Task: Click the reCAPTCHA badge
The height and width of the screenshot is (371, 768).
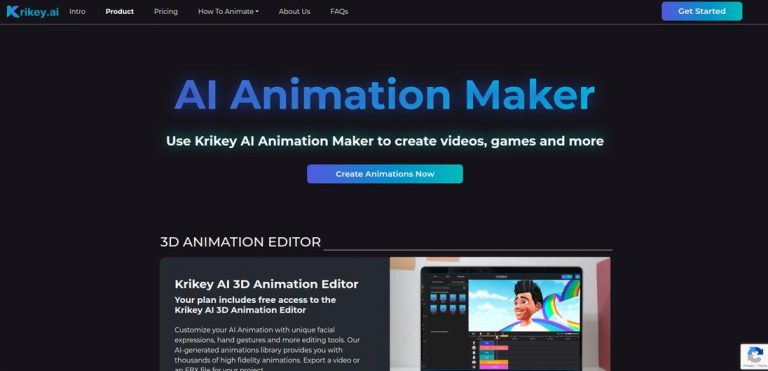Action: (754, 356)
